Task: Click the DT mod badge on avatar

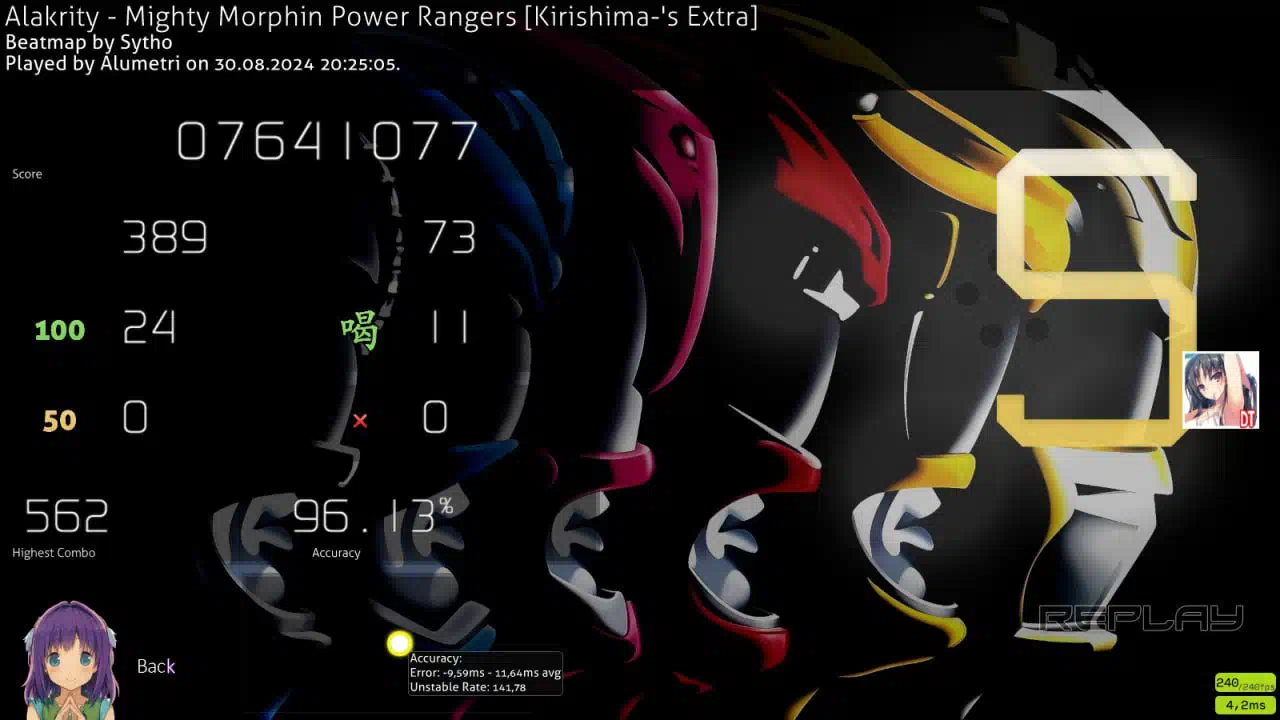Action: click(1247, 419)
